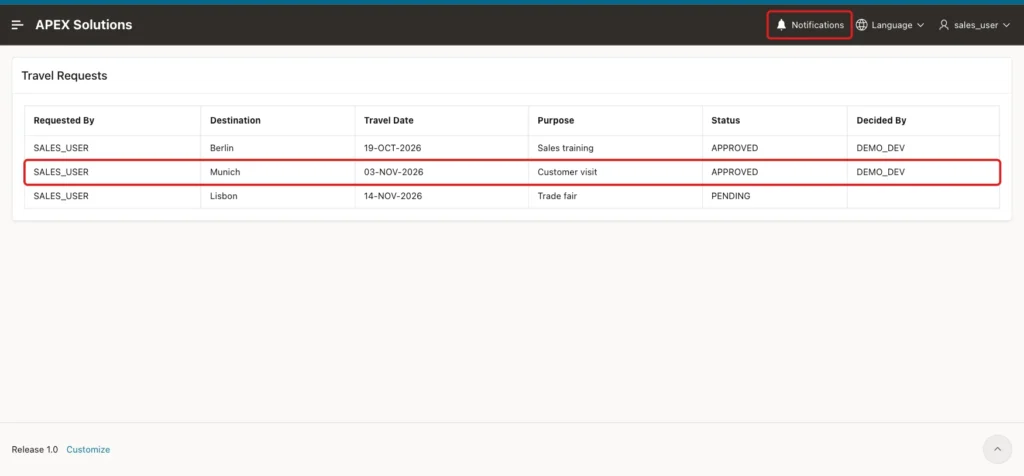Click the Decided By column header

(x=881, y=120)
